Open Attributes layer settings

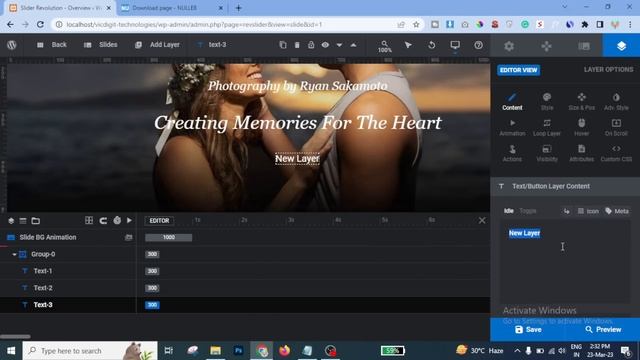(582, 153)
